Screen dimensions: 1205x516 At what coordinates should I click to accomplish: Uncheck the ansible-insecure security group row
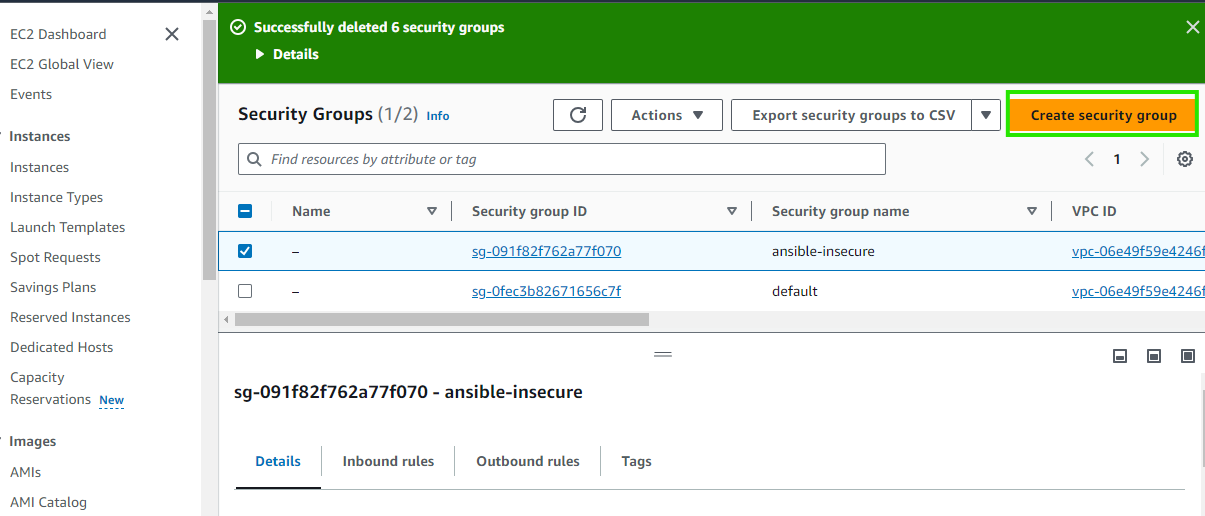pos(245,251)
